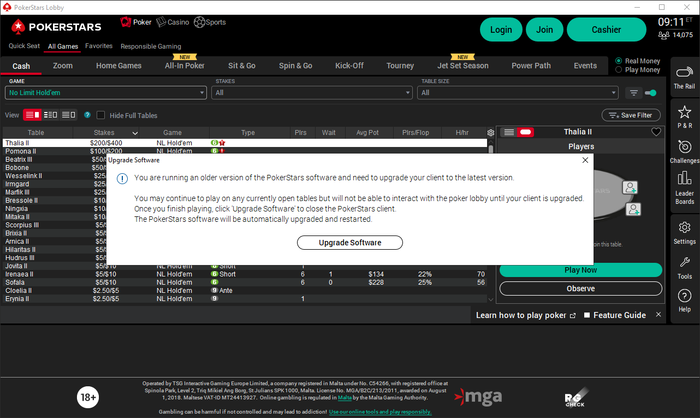Click the Play Now button
Image resolution: width=700 pixels, height=418 pixels.
point(580,270)
